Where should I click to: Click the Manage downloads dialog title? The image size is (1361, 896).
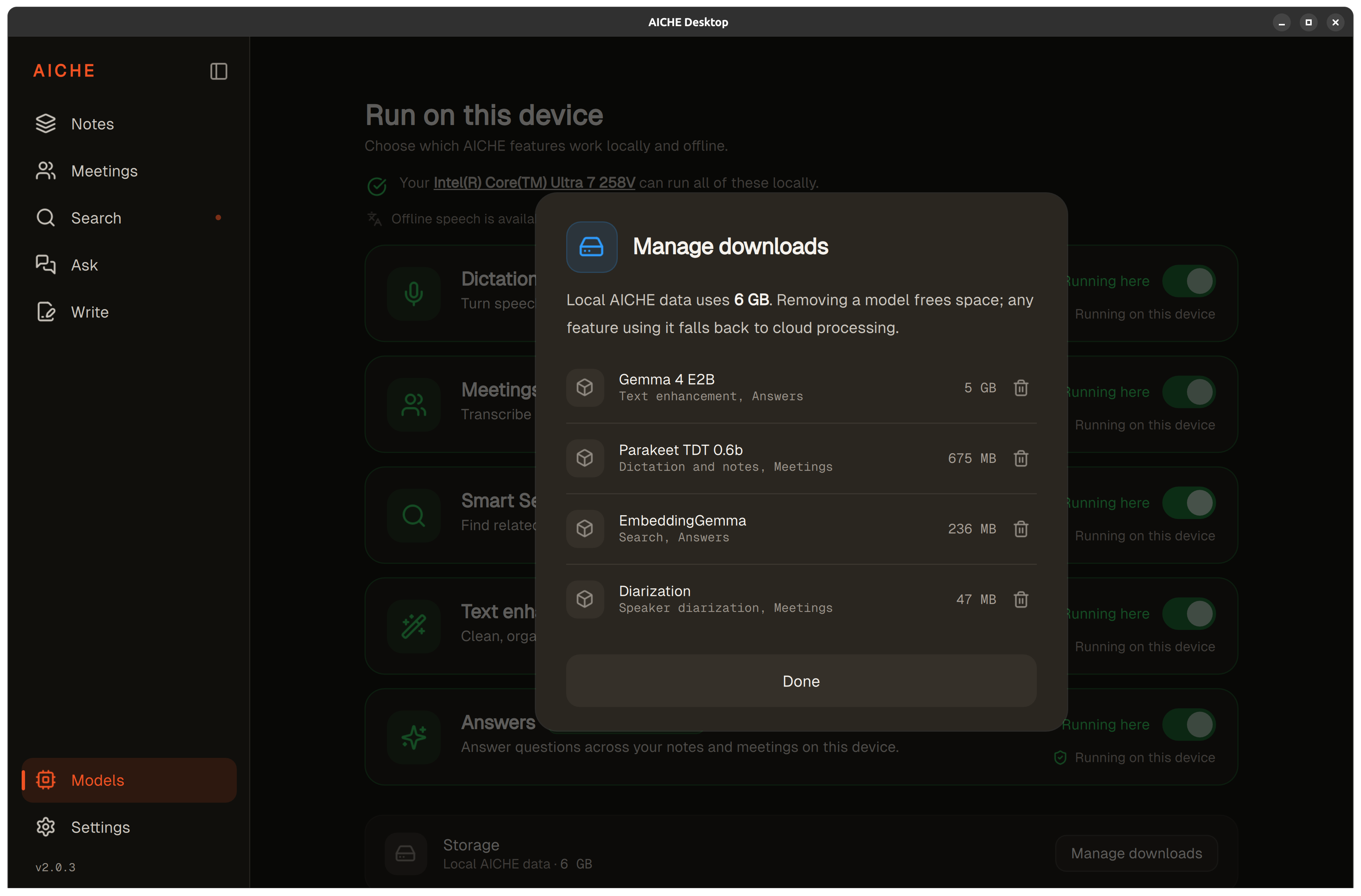(730, 247)
